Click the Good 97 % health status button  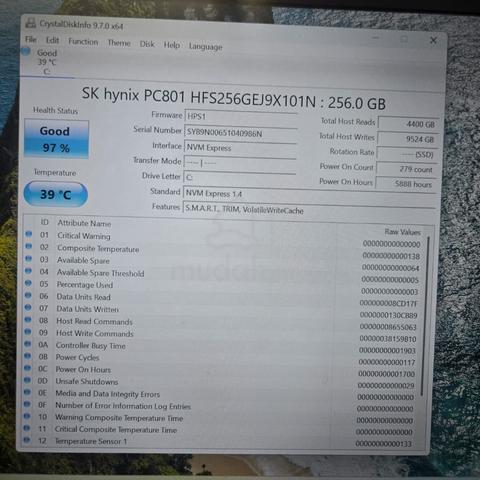point(56,139)
